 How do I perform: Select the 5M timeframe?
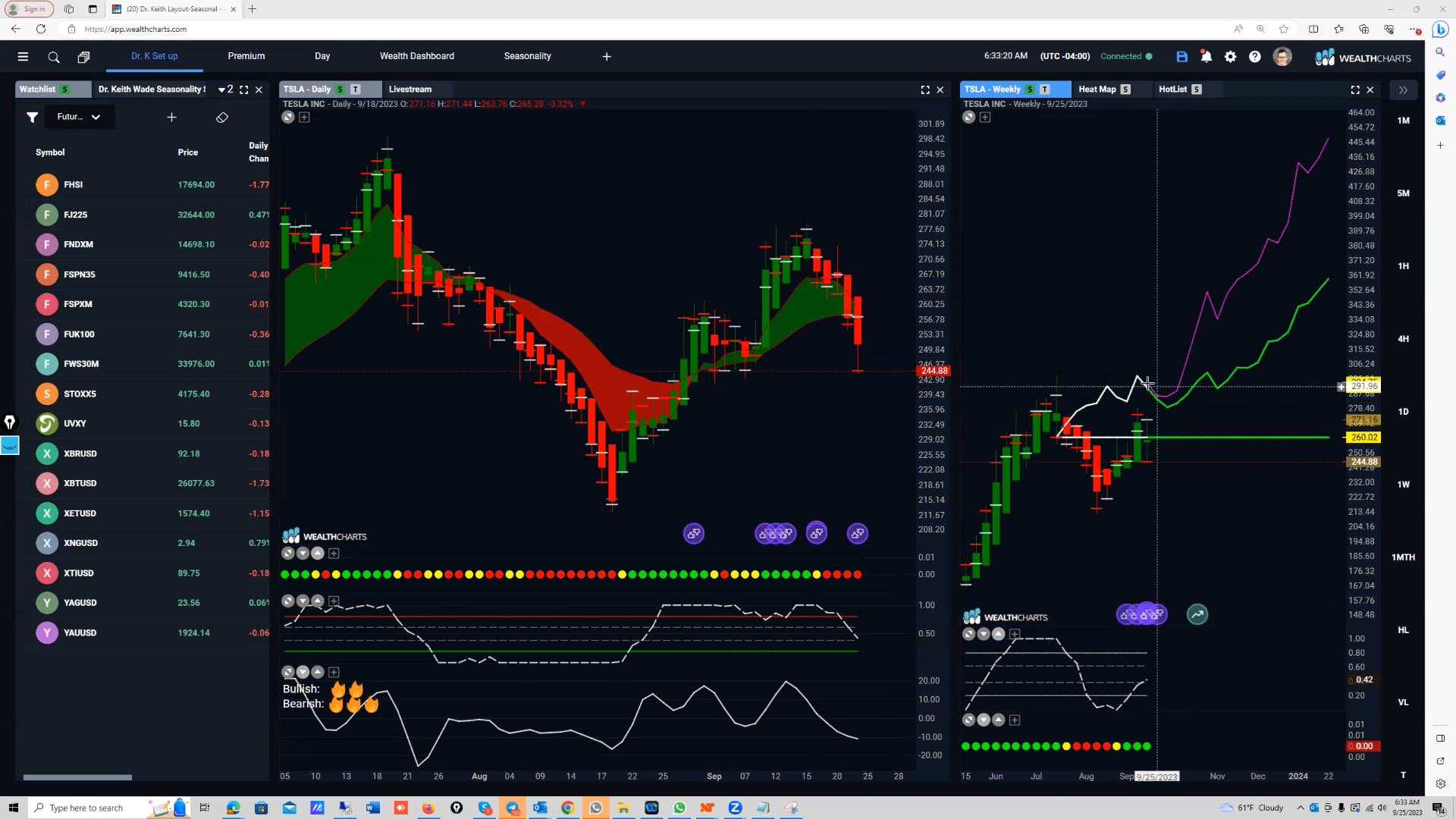[1403, 193]
